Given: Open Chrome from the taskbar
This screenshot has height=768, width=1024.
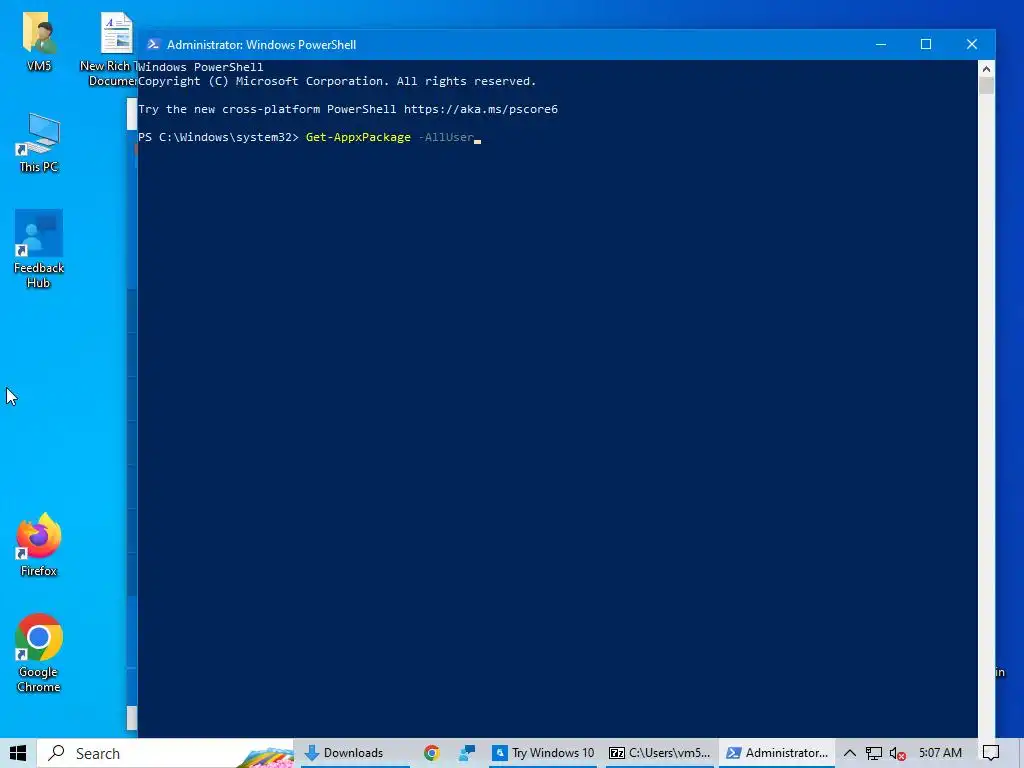Looking at the screenshot, I should (x=431, y=753).
